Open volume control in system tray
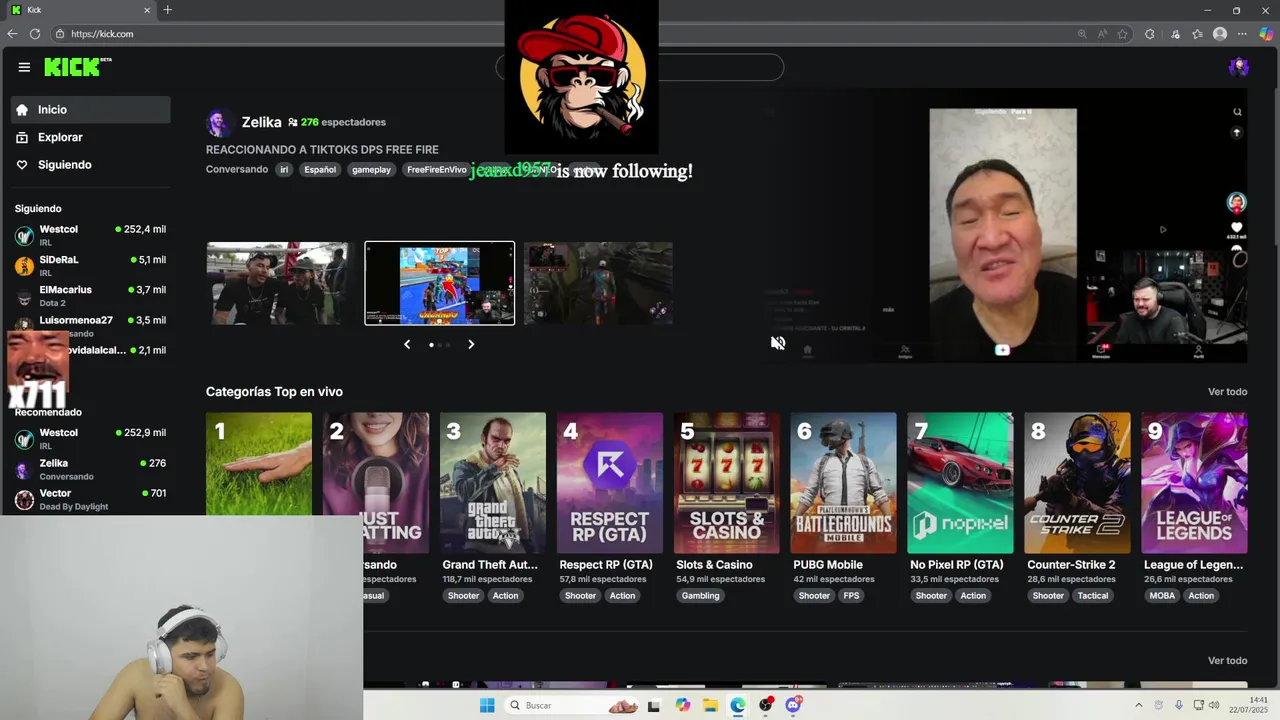The image size is (1280, 720). [x=1214, y=705]
